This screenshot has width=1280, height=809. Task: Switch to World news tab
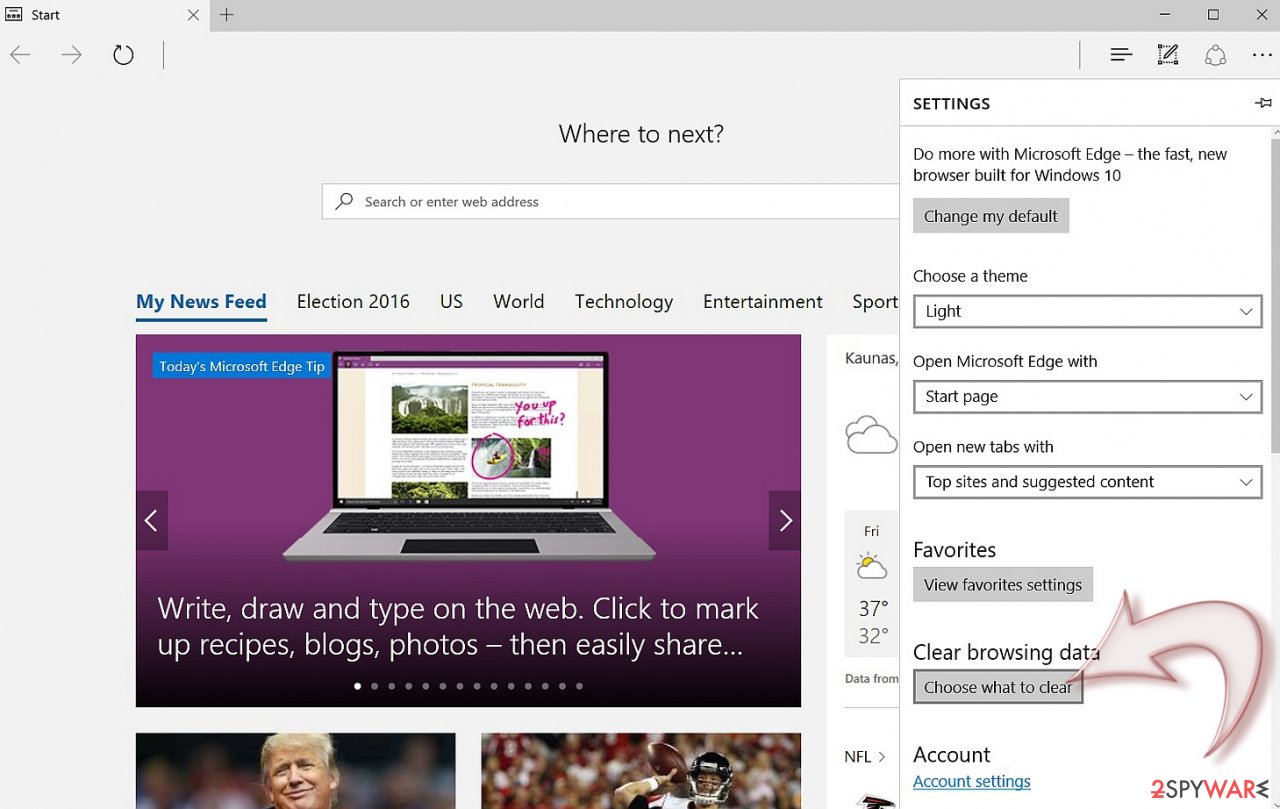(x=519, y=302)
